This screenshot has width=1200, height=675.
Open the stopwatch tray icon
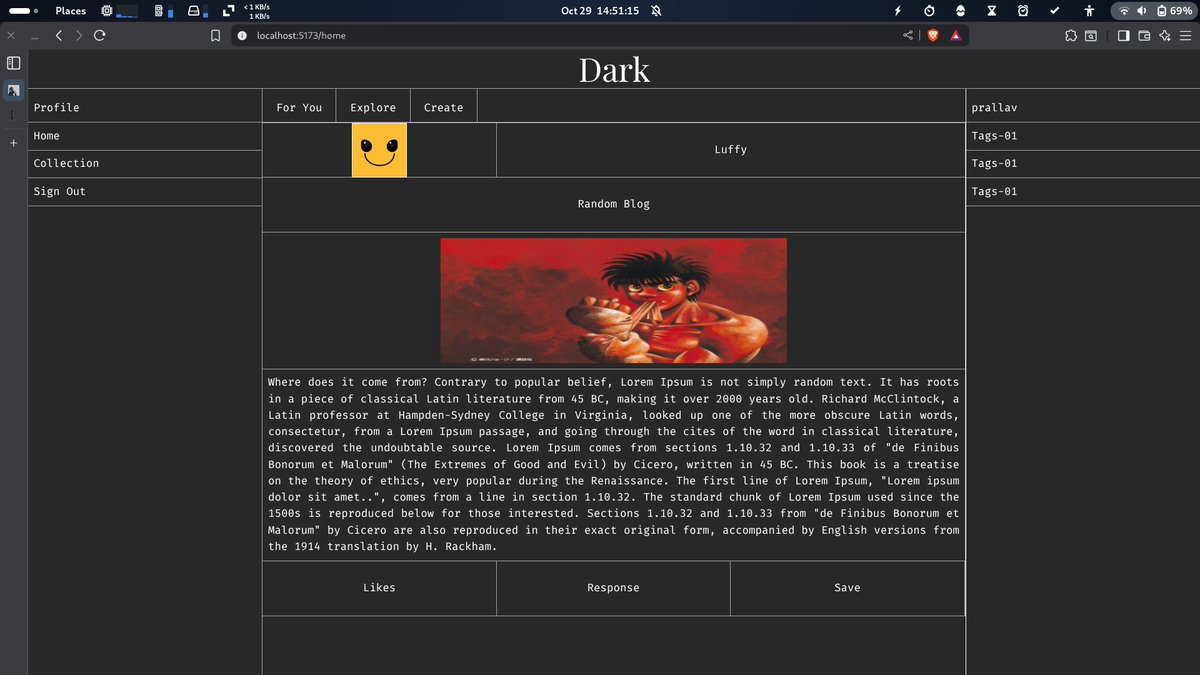[x=929, y=11]
